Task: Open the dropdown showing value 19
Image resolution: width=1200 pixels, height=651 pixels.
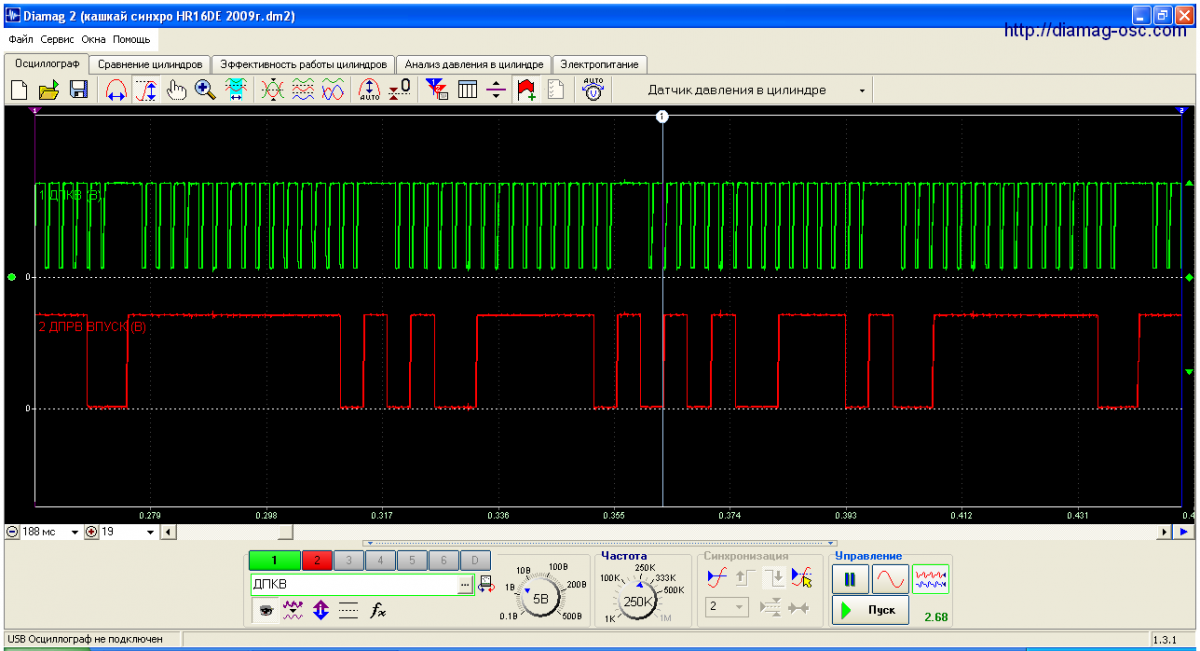Action: point(150,532)
